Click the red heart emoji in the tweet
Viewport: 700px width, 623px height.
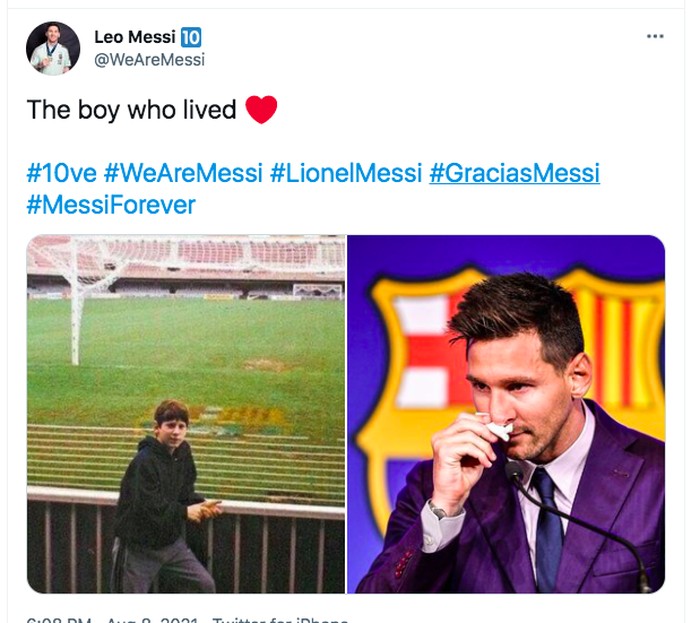[261, 109]
